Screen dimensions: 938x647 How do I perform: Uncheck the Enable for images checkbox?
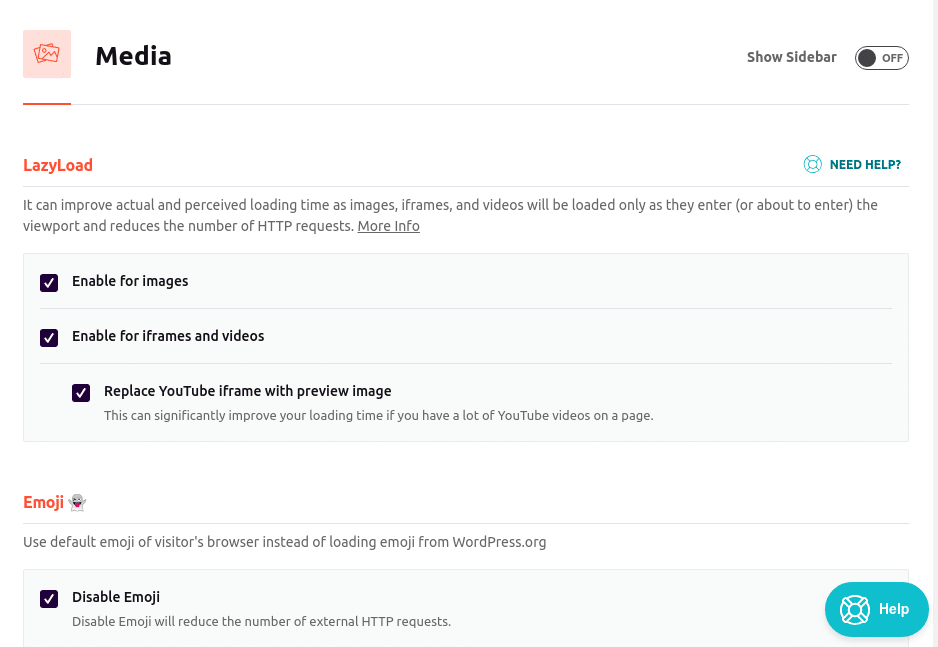pyautogui.click(x=49, y=282)
